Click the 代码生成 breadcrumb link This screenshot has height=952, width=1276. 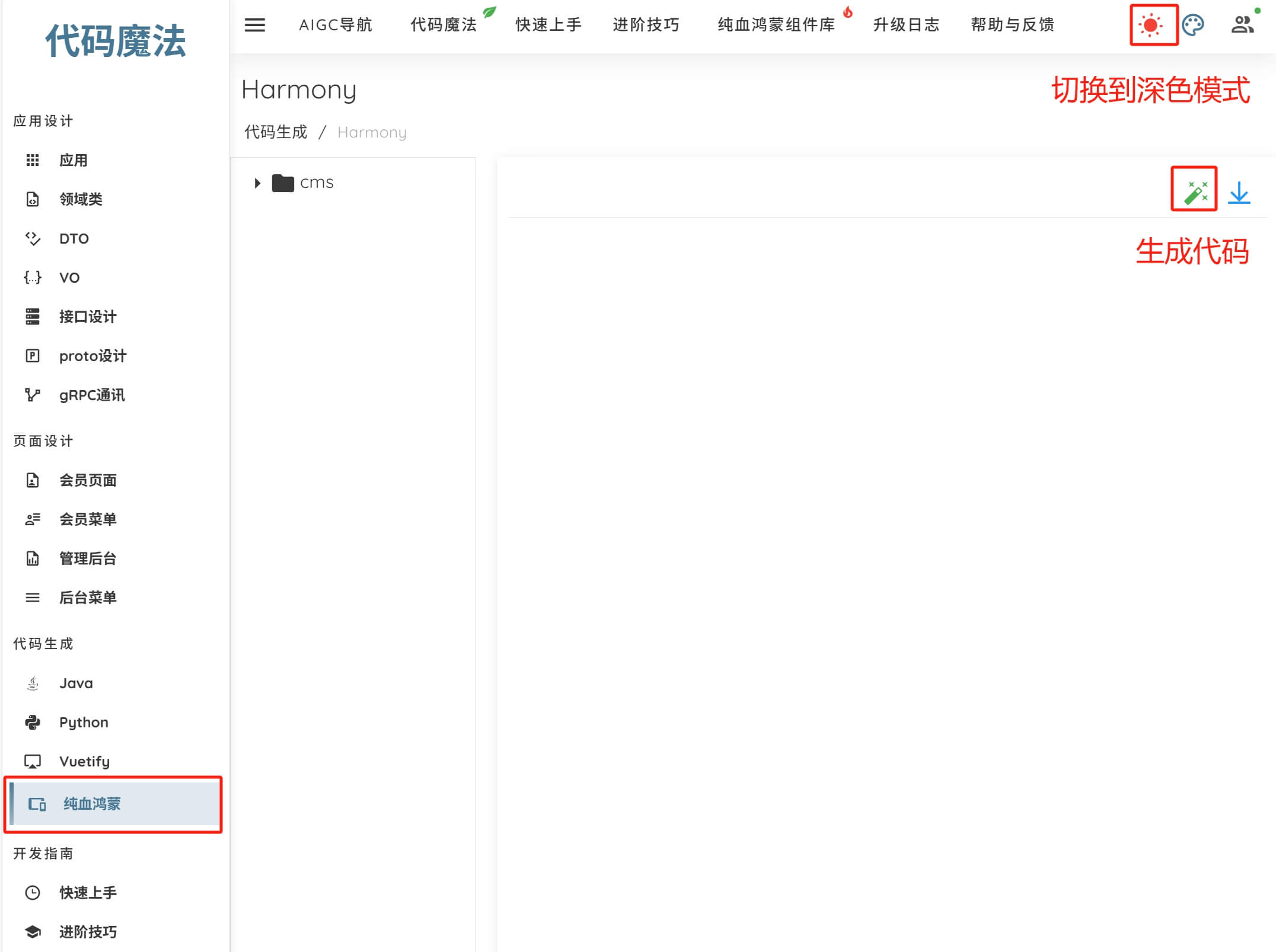pos(276,132)
